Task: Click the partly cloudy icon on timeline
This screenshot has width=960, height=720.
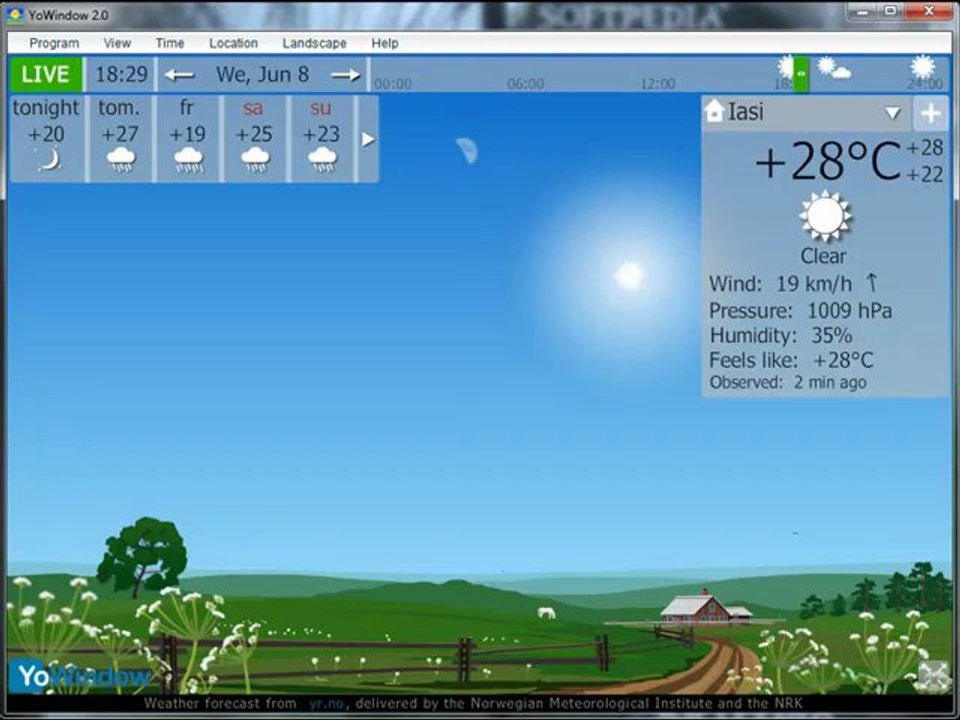Action: point(833,68)
